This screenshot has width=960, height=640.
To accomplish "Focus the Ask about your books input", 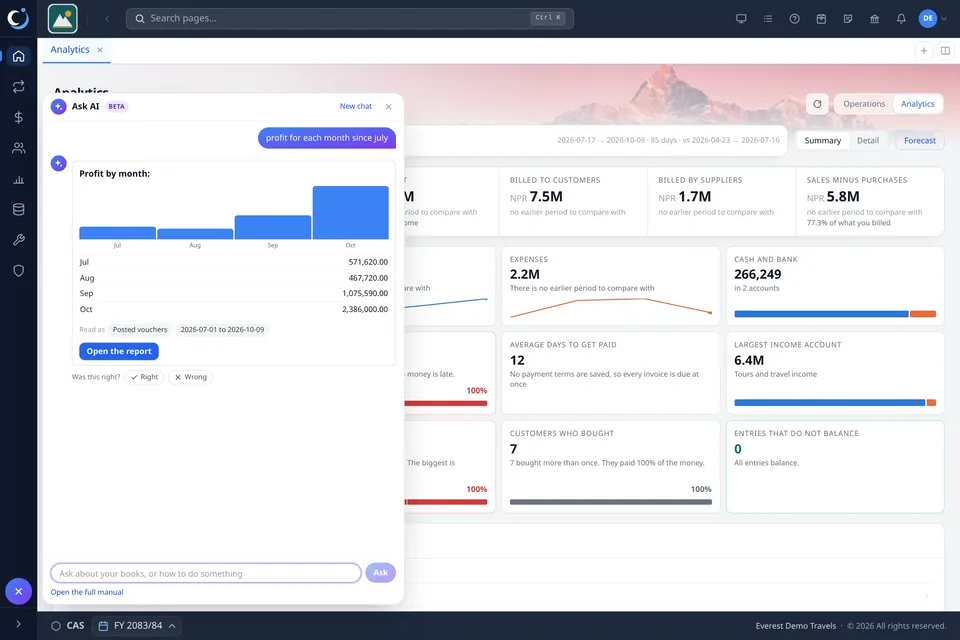I will [206, 573].
